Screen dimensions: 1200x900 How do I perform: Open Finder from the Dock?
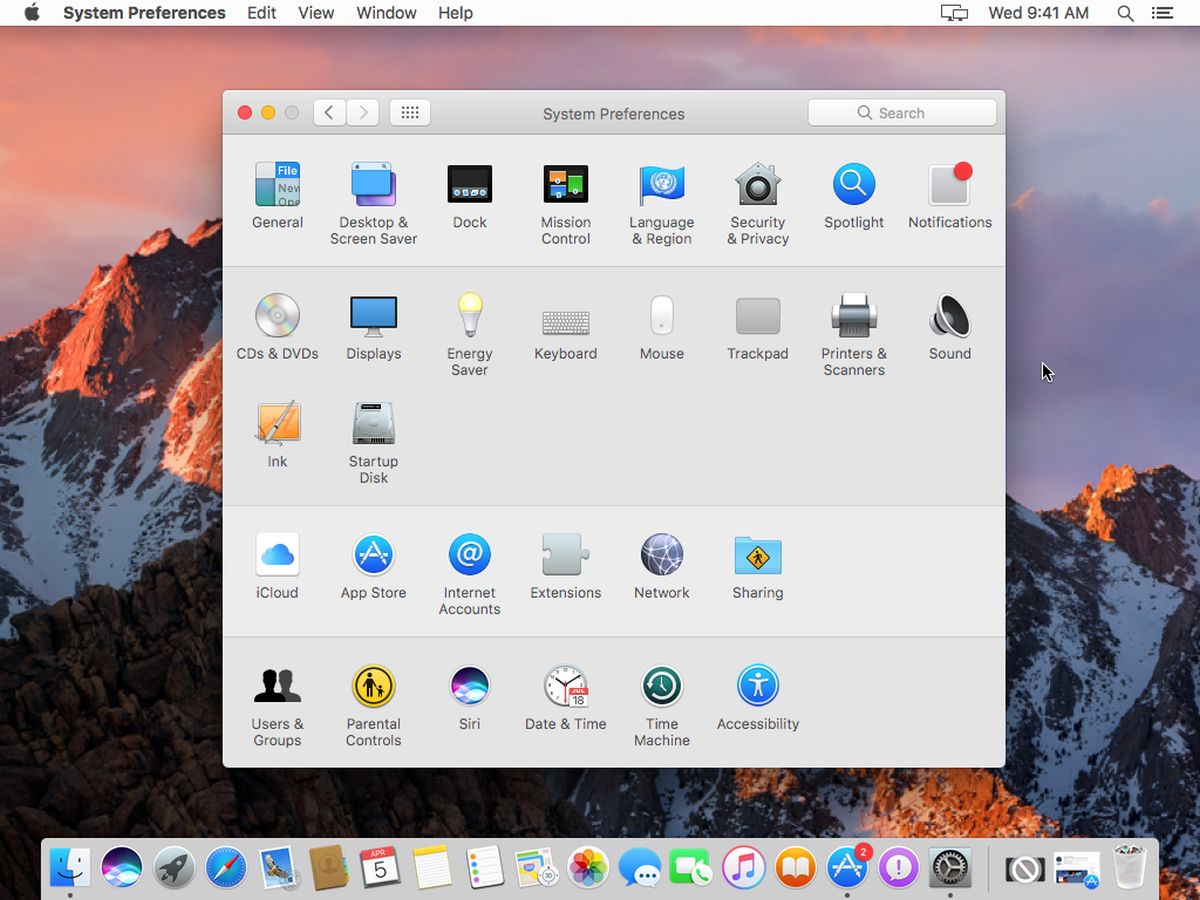(x=70, y=866)
